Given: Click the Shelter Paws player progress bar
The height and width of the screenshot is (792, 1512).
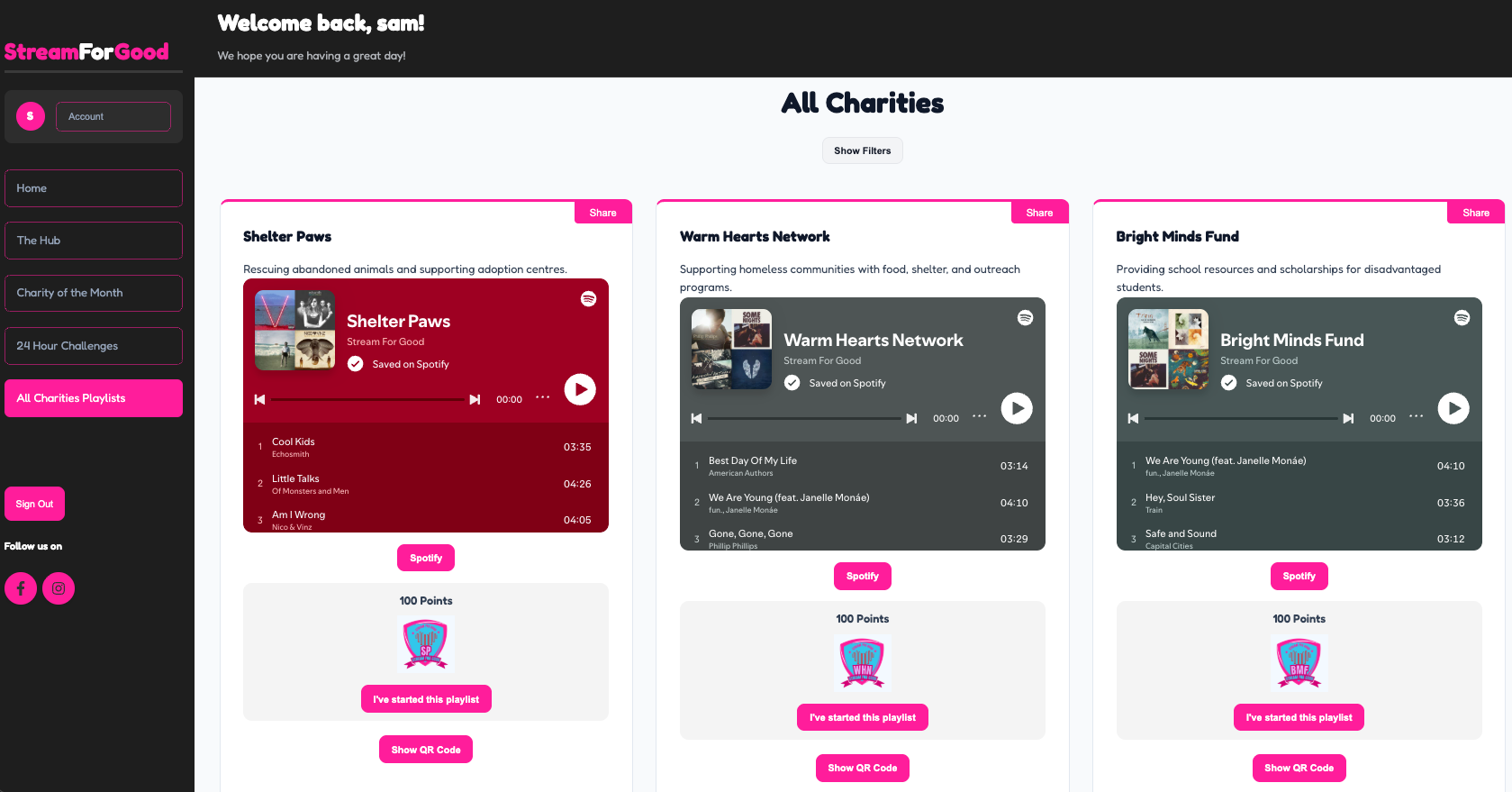Looking at the screenshot, I should pyautogui.click(x=367, y=399).
